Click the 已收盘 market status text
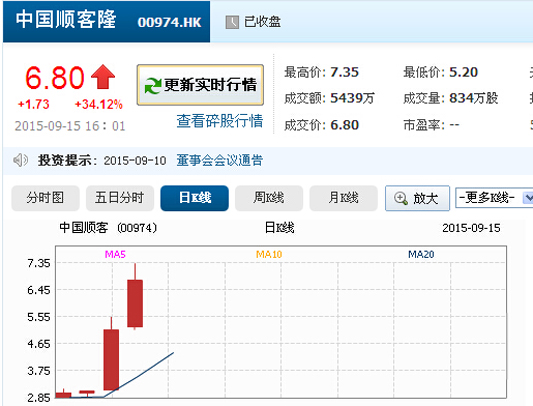 coord(262,22)
